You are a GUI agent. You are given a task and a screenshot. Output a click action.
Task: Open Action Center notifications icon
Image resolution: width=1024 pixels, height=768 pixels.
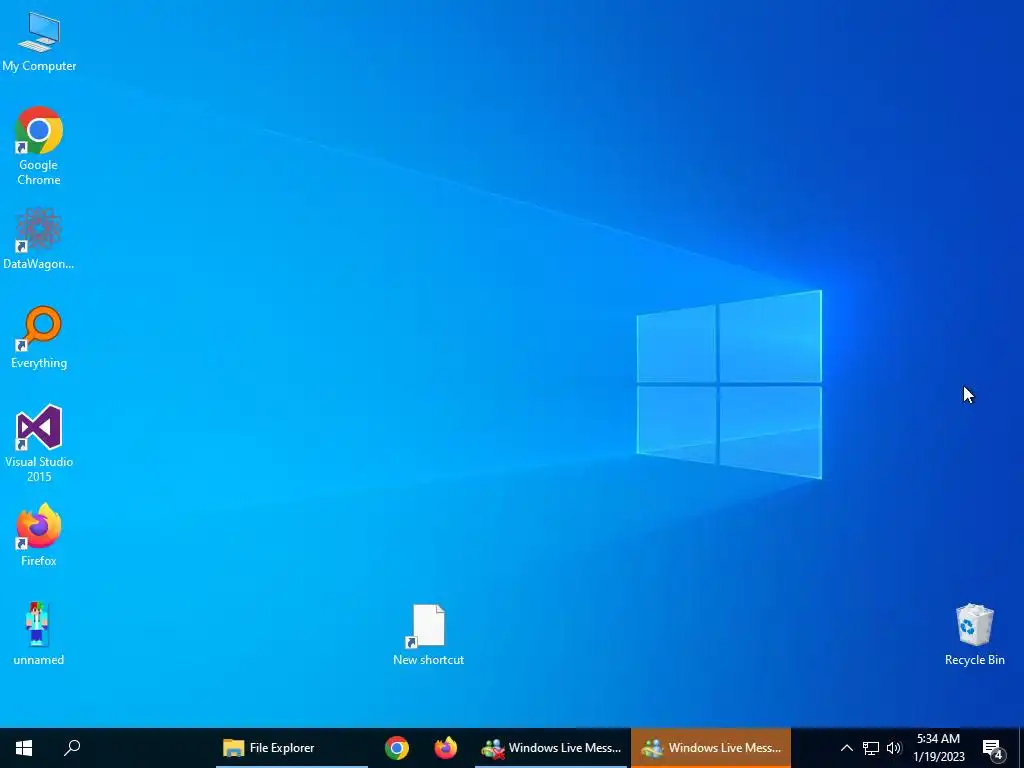pos(993,748)
